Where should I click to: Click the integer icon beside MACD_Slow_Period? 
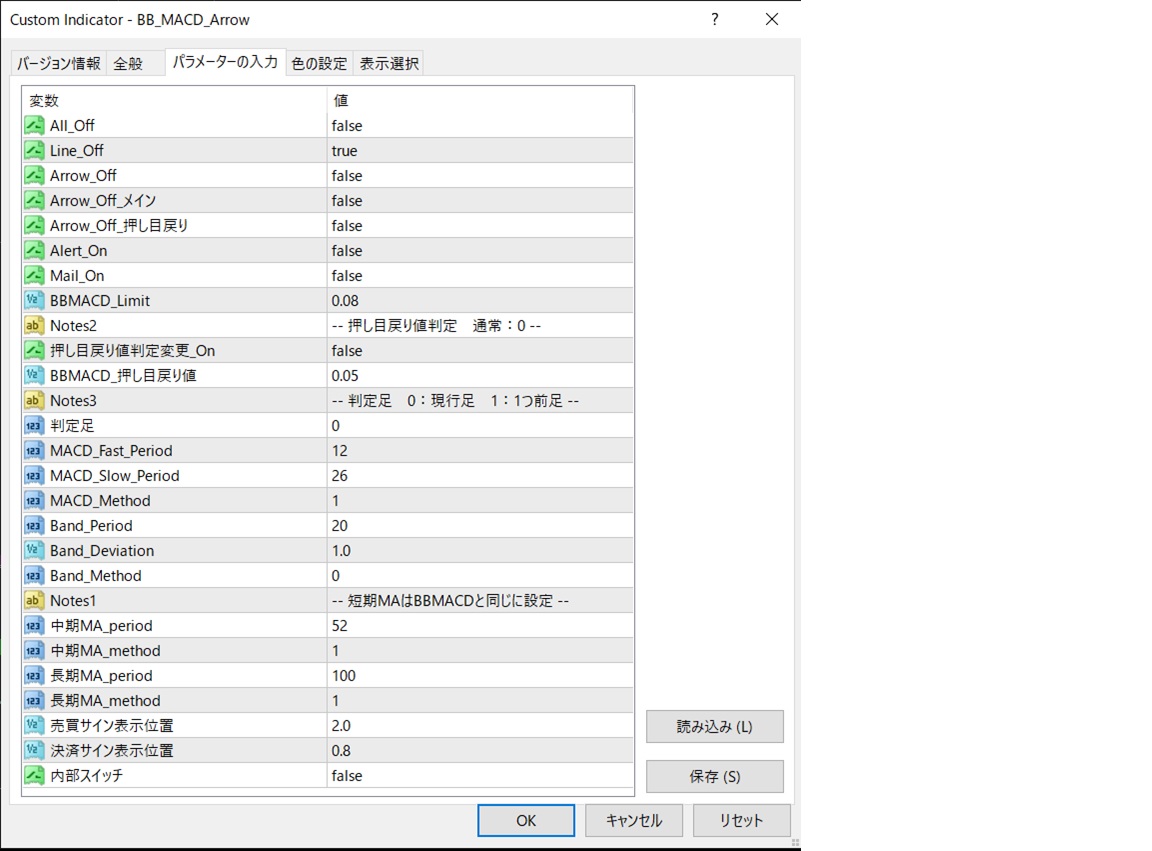pos(34,475)
